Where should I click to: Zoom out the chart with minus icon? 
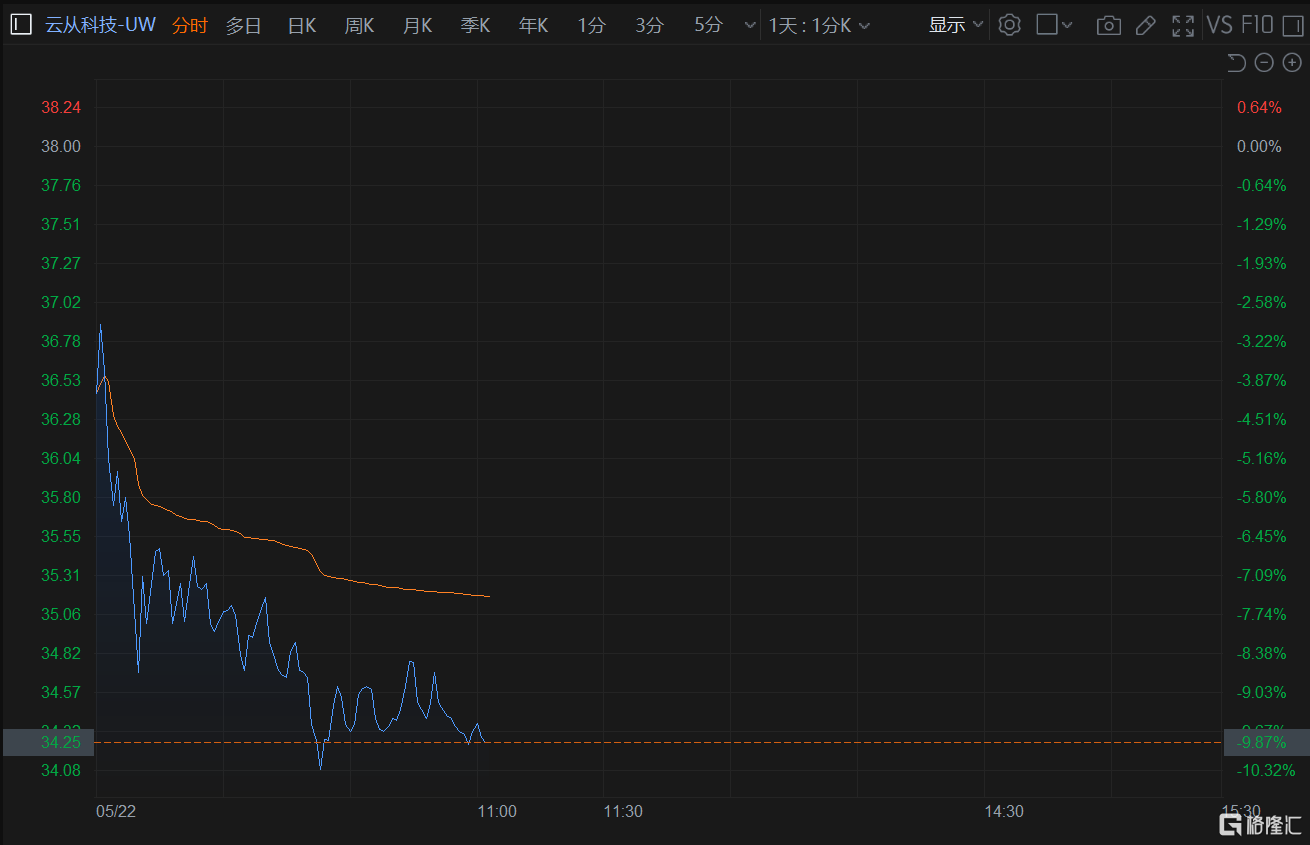pyautogui.click(x=1264, y=63)
